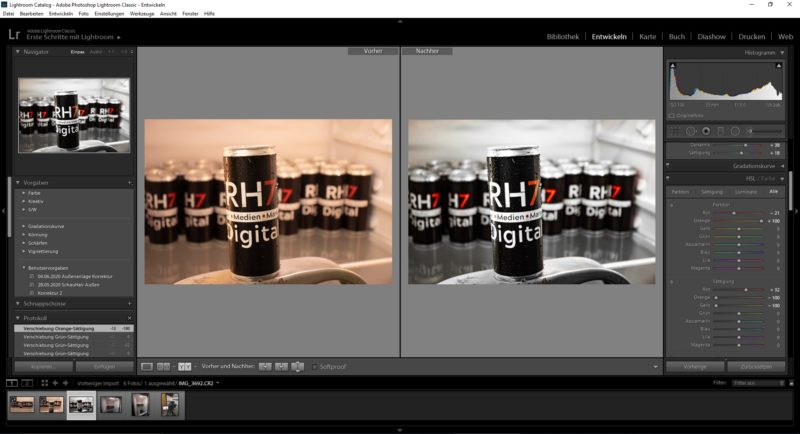
Task: Select the Spot Removal tool icon
Action: [x=691, y=132]
